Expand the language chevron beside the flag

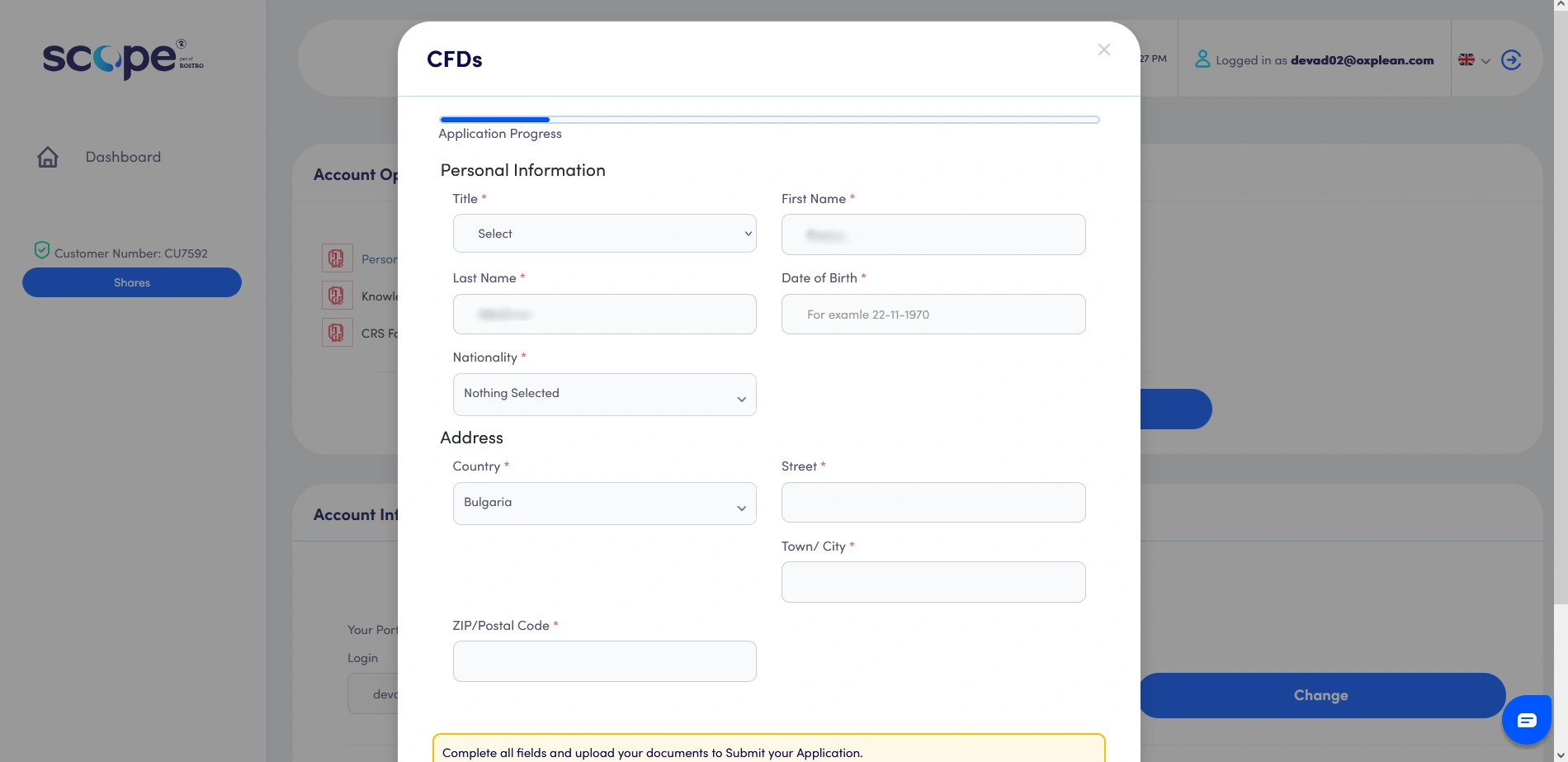click(x=1485, y=60)
